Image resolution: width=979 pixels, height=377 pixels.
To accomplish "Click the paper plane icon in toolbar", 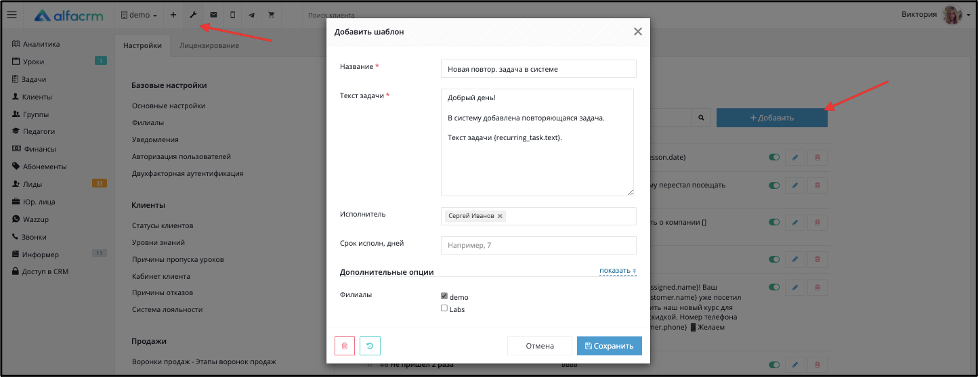I will (252, 15).
